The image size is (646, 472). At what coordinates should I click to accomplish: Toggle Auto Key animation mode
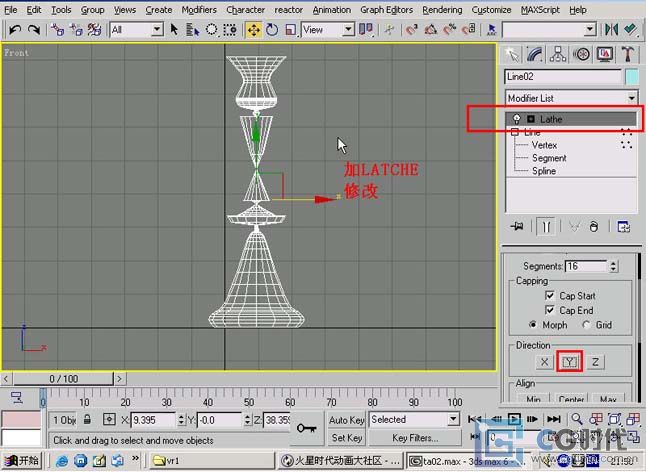coord(346,420)
